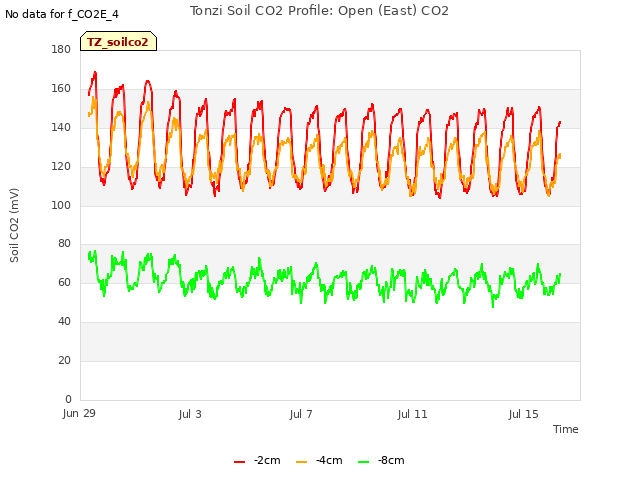The image size is (640, 480).
Task: Click the Jul 11 x-axis tick label
Action: click(412, 414)
